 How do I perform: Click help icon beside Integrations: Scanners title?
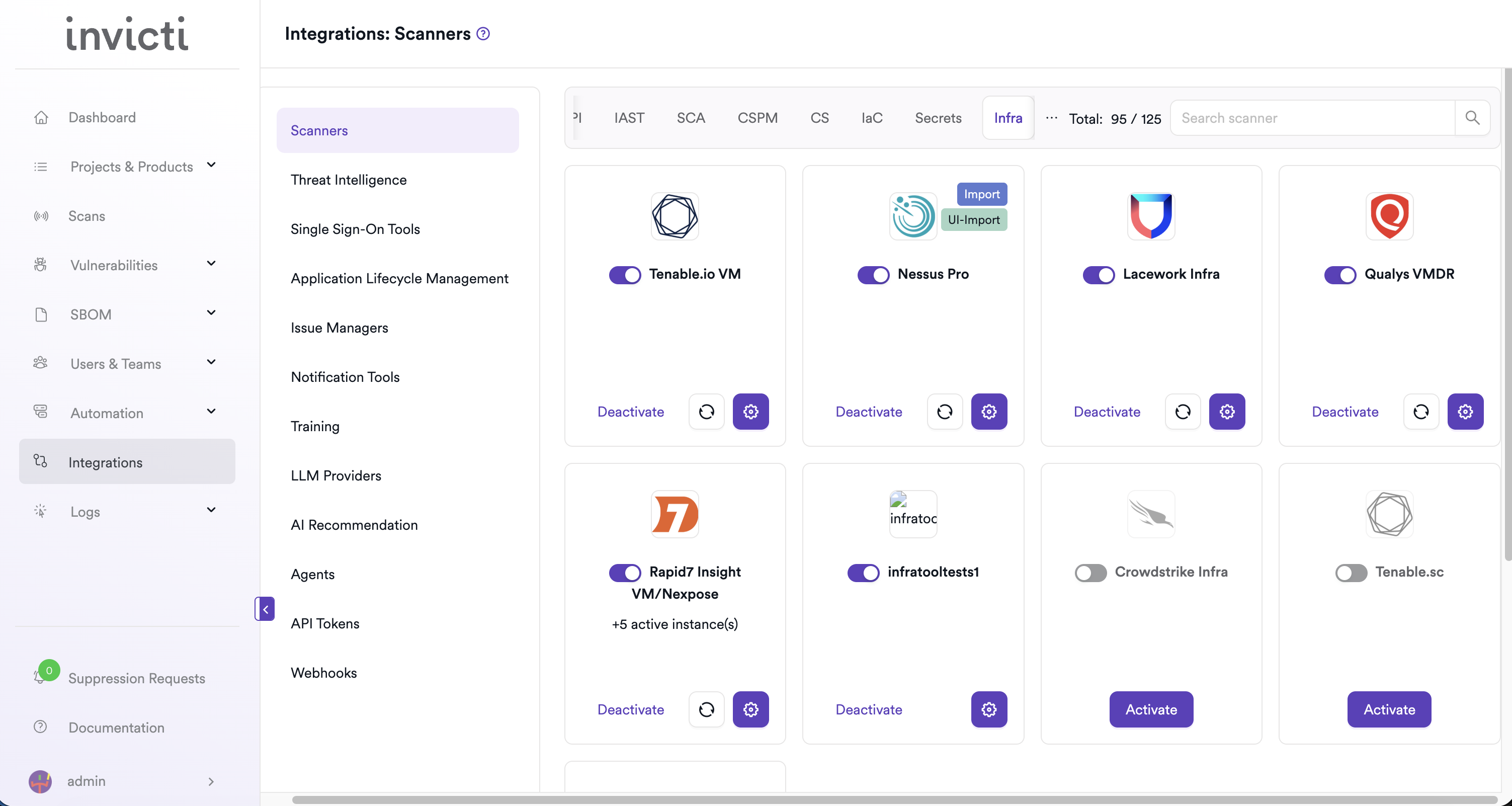[x=483, y=34]
